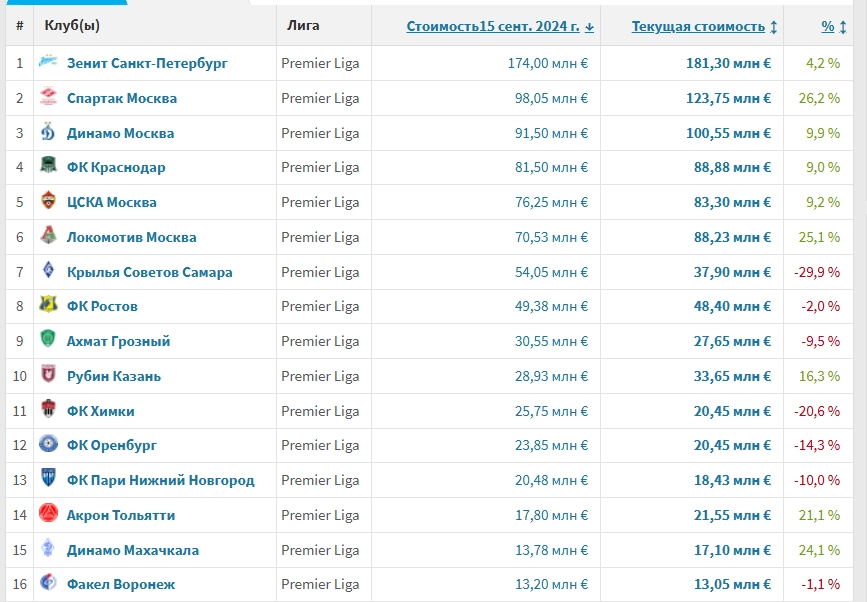Click Fakel's current value 13,05 млн €
The width and height of the screenshot is (867, 602).
pyautogui.click(x=733, y=584)
